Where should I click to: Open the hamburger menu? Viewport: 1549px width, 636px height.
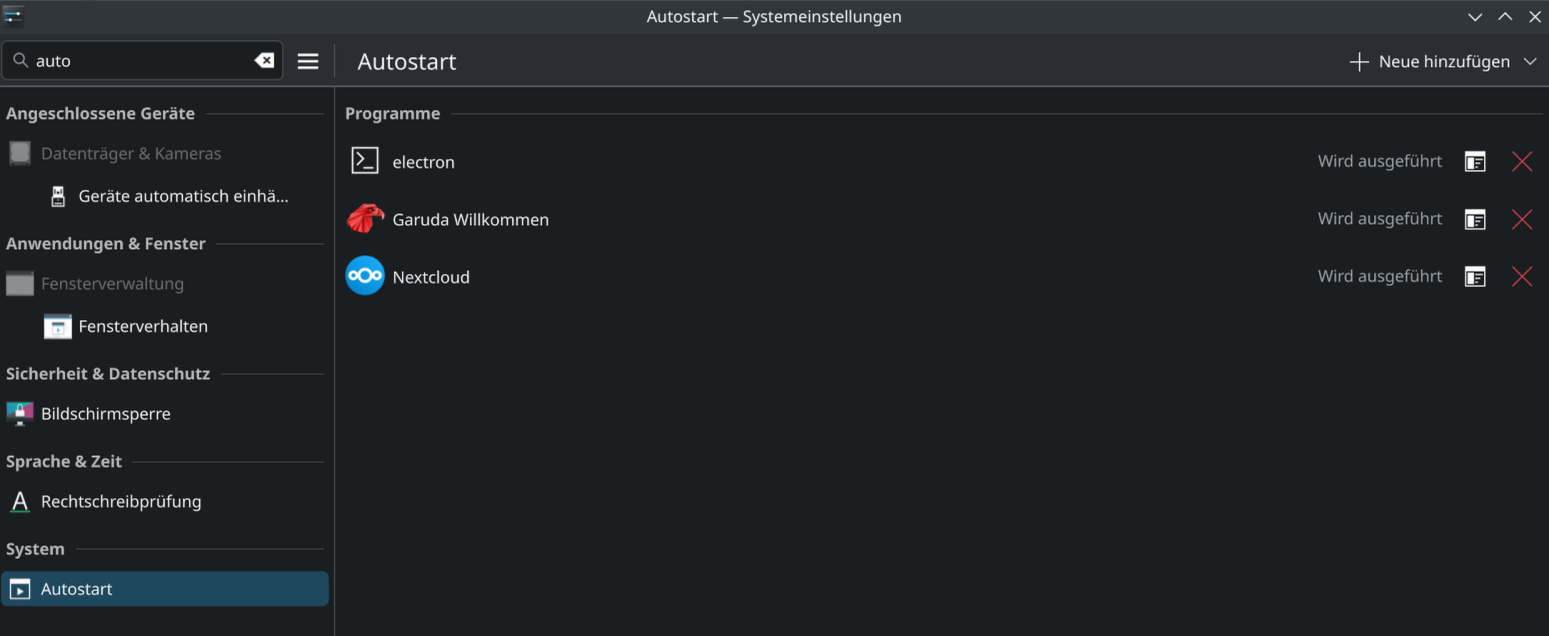coord(308,61)
